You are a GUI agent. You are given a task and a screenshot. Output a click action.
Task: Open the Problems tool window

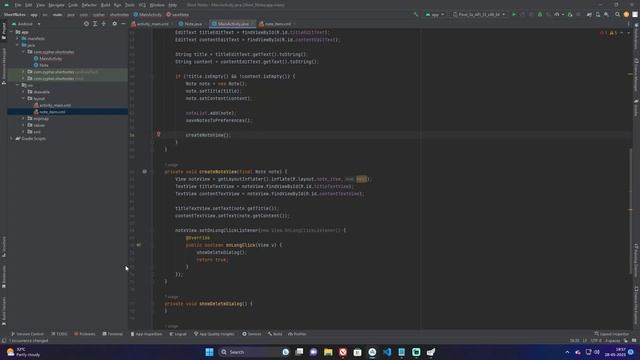(x=84, y=334)
